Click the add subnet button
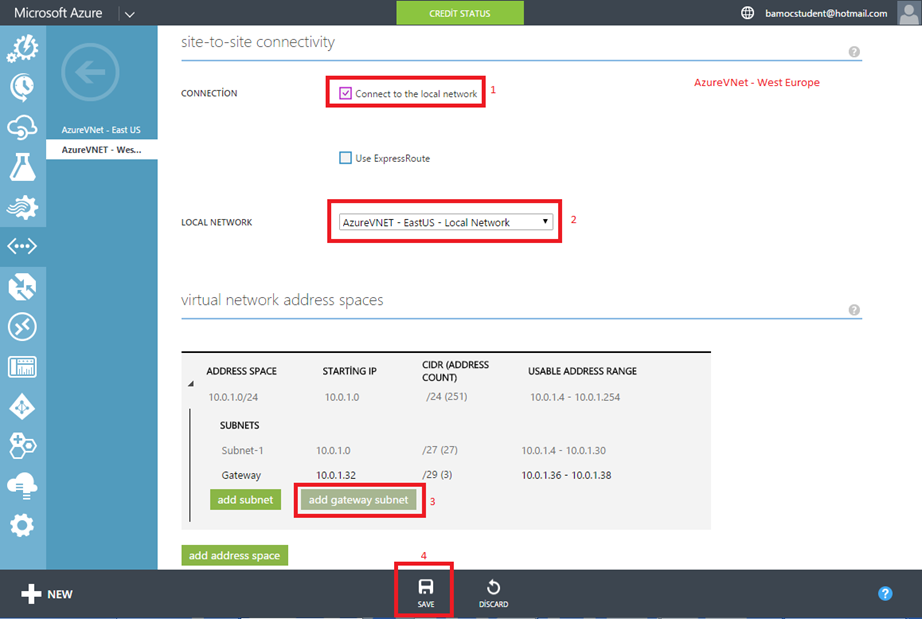Screen dimensions: 922x619 click(x=245, y=500)
